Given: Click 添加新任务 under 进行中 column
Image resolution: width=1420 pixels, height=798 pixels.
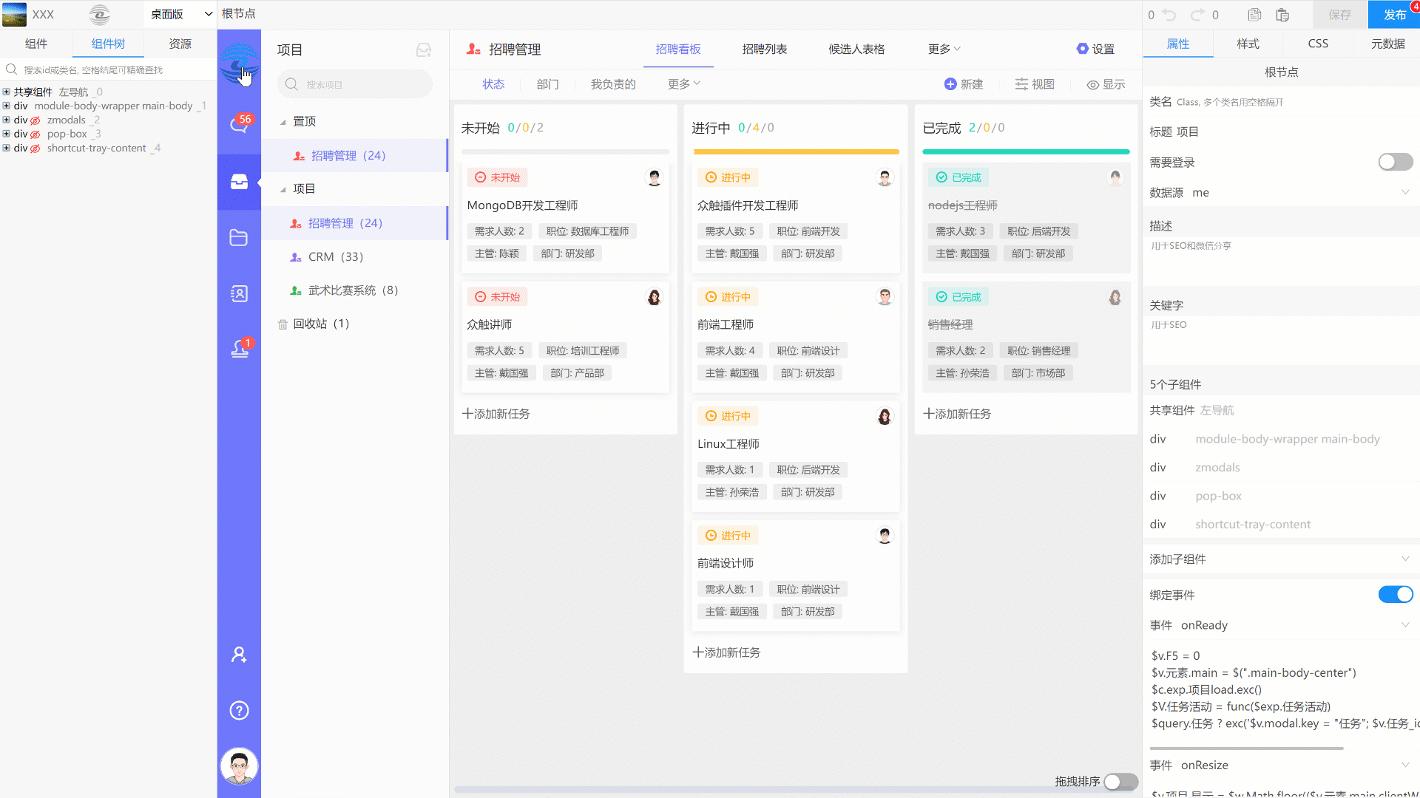Looking at the screenshot, I should [x=726, y=652].
